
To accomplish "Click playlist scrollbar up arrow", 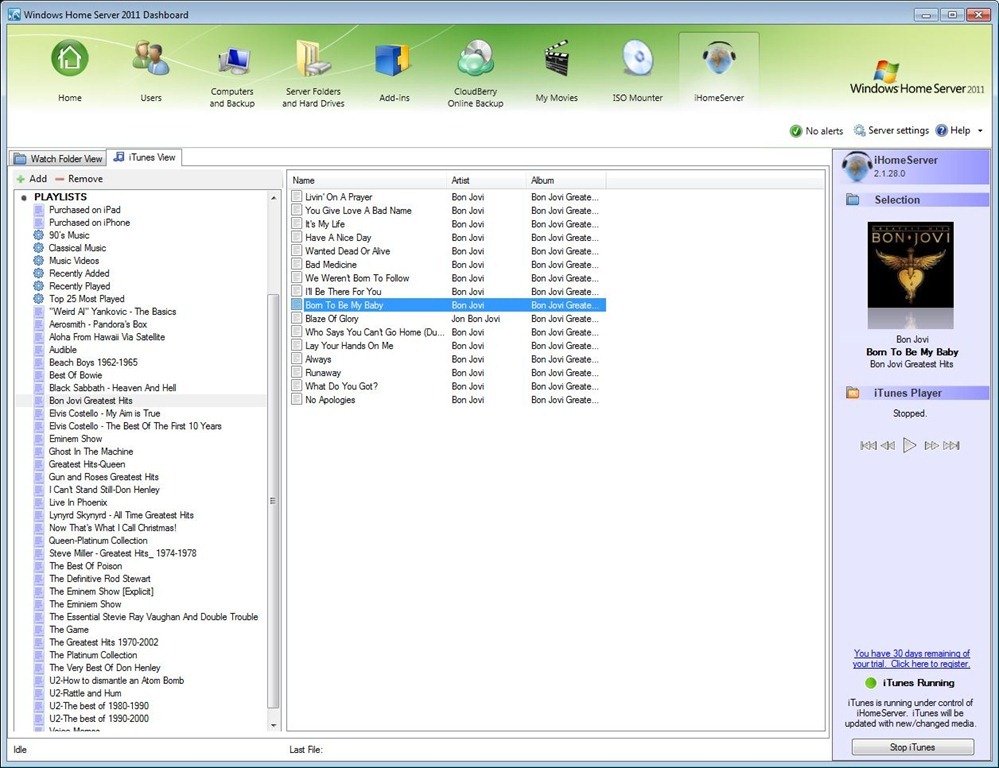I will [273, 198].
